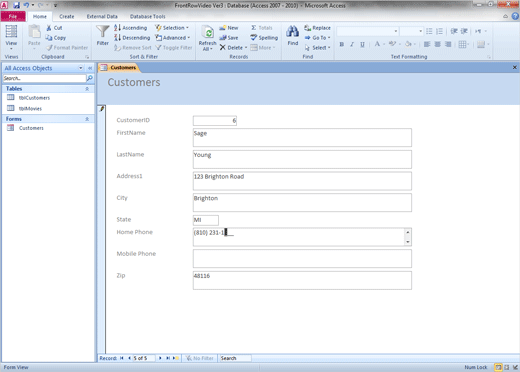The image size is (520, 372).
Task: Click the Cut scissors command
Action: pos(54,28)
